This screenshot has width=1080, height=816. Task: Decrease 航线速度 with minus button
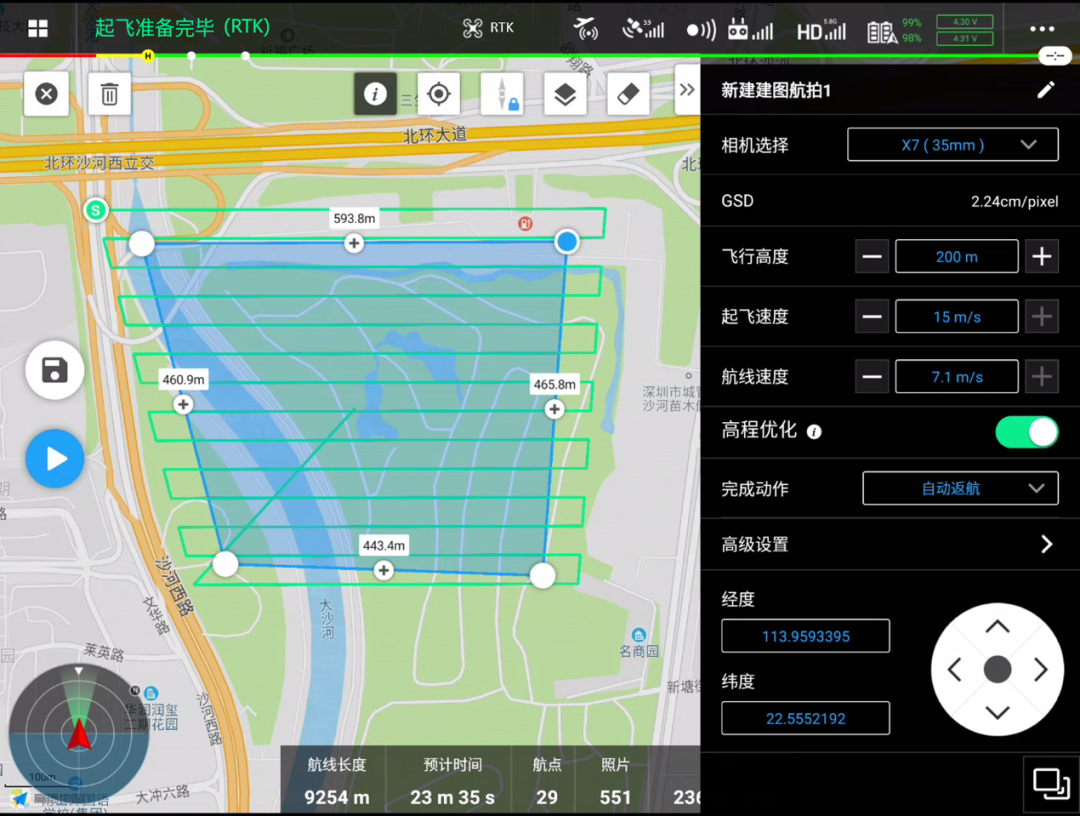coord(872,377)
